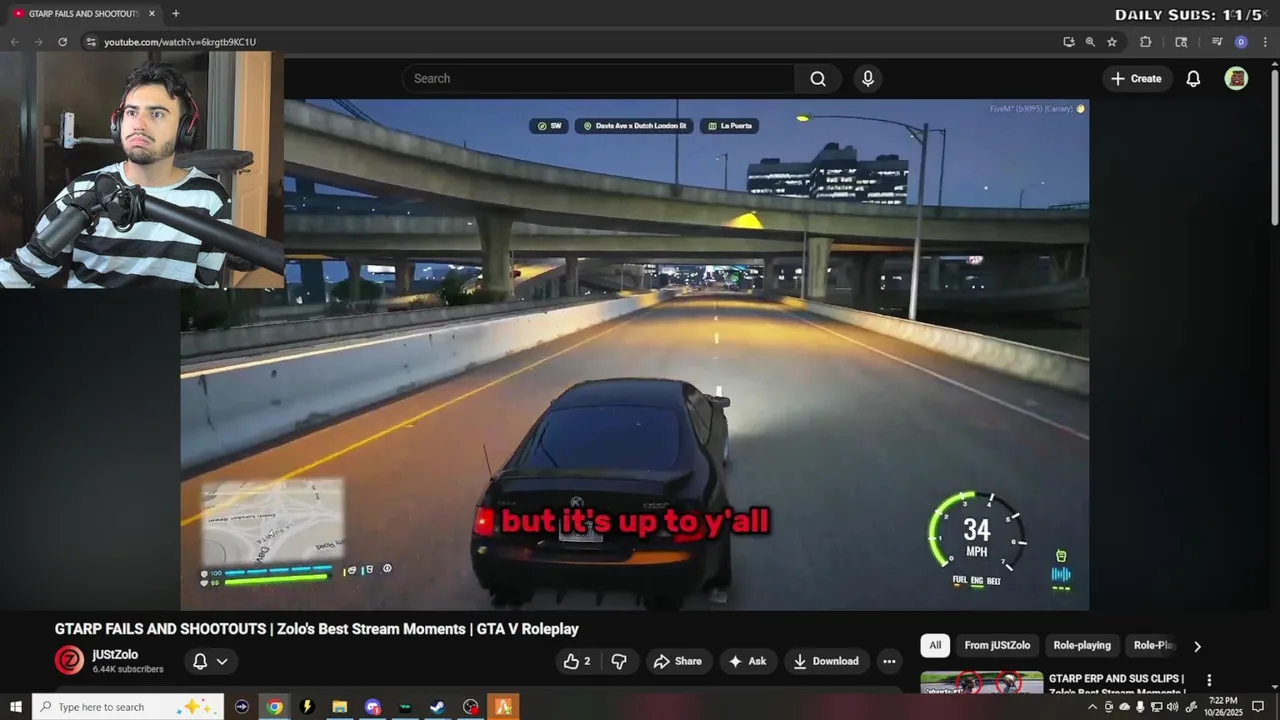This screenshot has width=1280, height=720.
Task: Click the video player to pause
Action: pyautogui.click(x=635, y=354)
